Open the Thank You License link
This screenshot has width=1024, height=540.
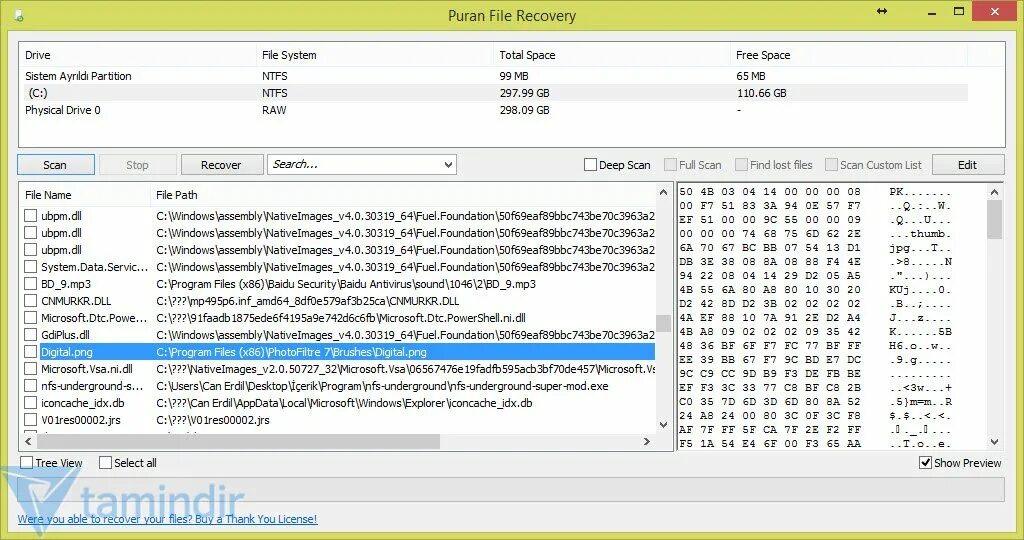(167, 519)
